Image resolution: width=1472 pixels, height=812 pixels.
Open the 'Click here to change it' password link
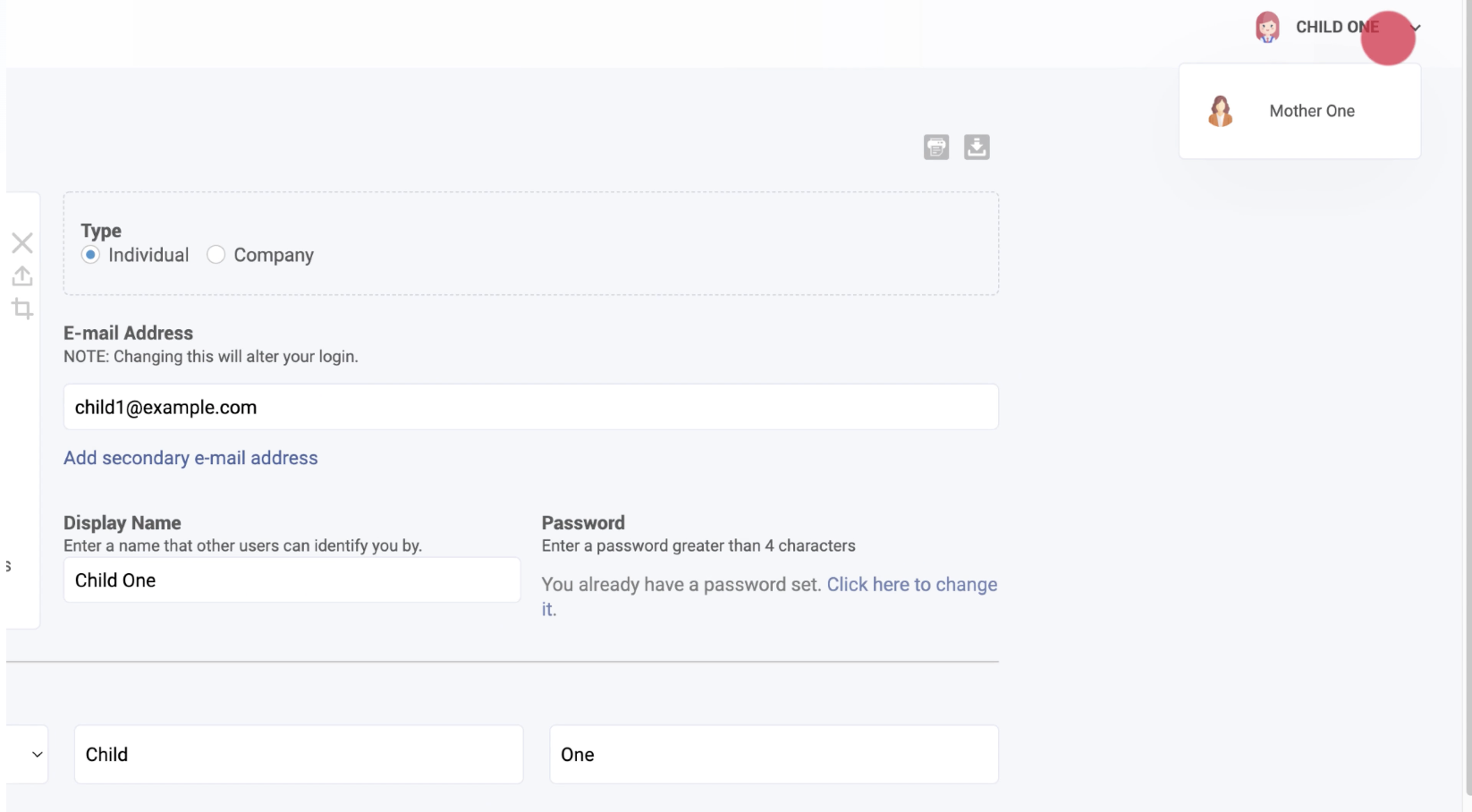click(x=910, y=585)
